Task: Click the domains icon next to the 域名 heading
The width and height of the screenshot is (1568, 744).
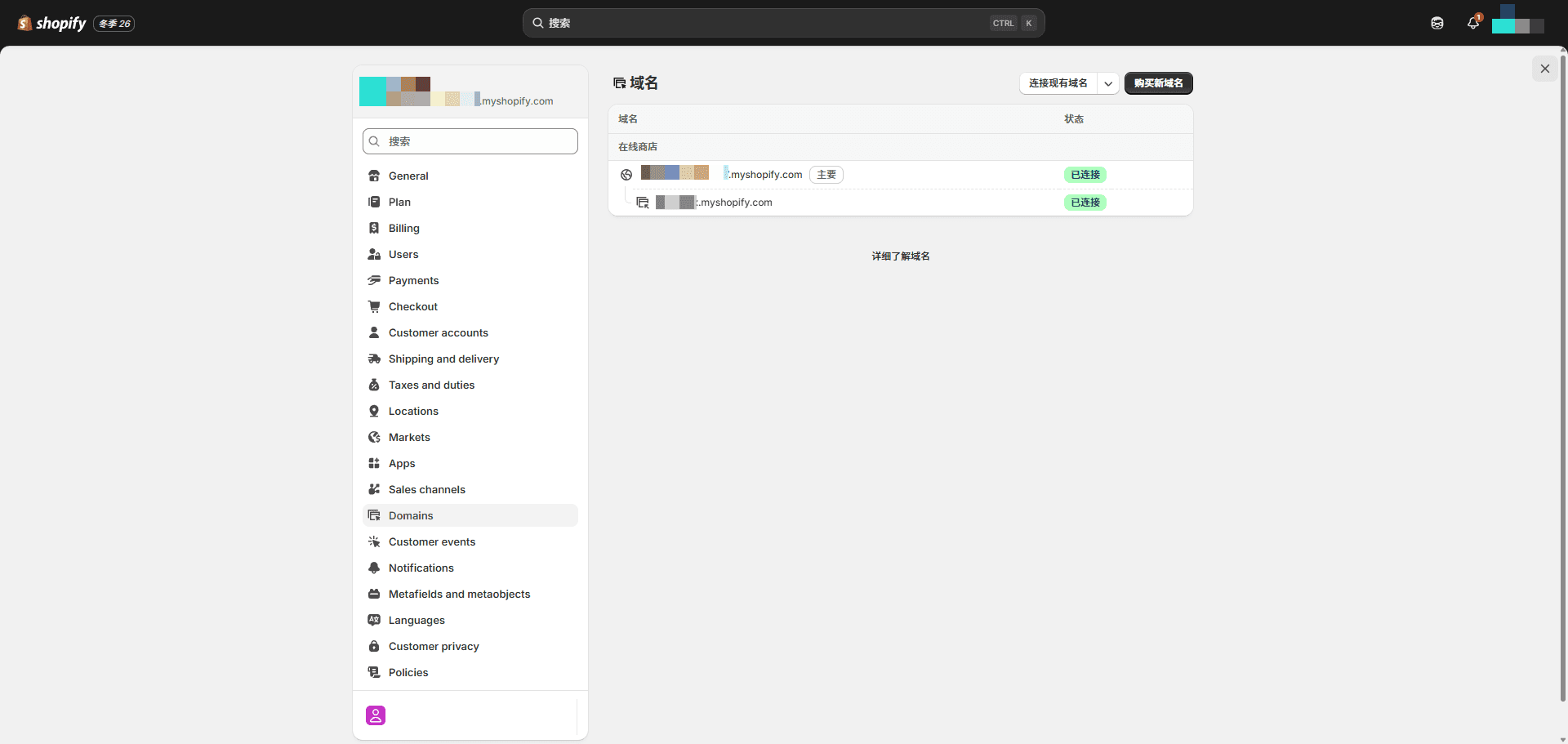Action: [620, 82]
